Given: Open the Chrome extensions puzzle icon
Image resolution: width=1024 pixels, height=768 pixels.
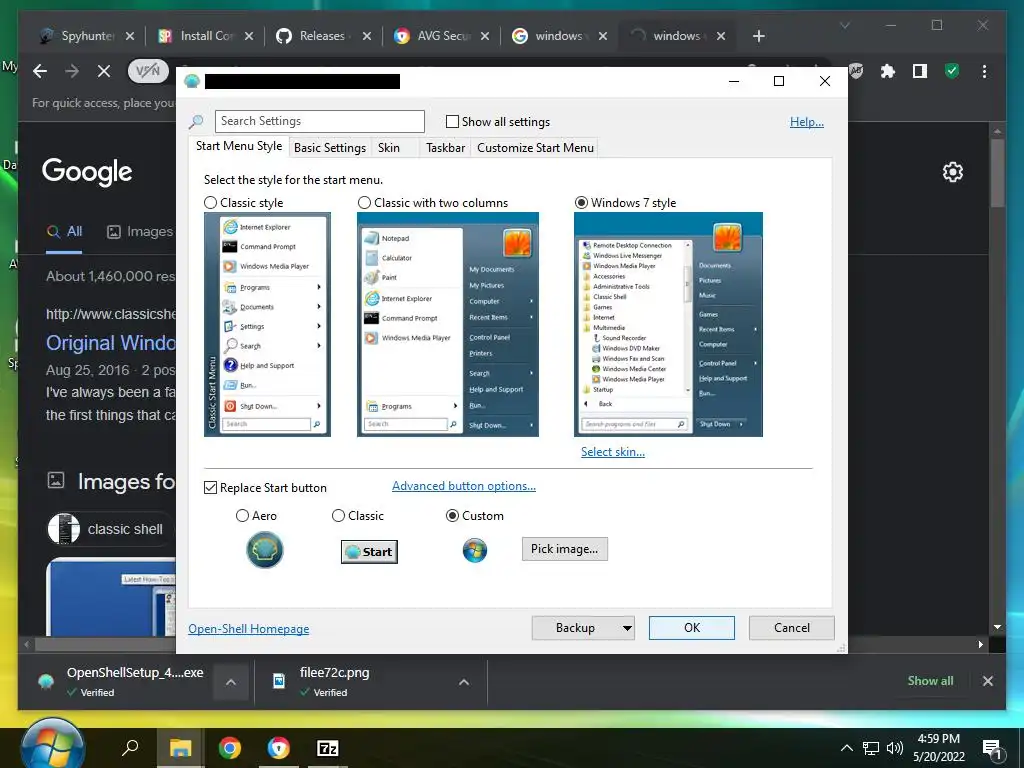Looking at the screenshot, I should pos(888,71).
